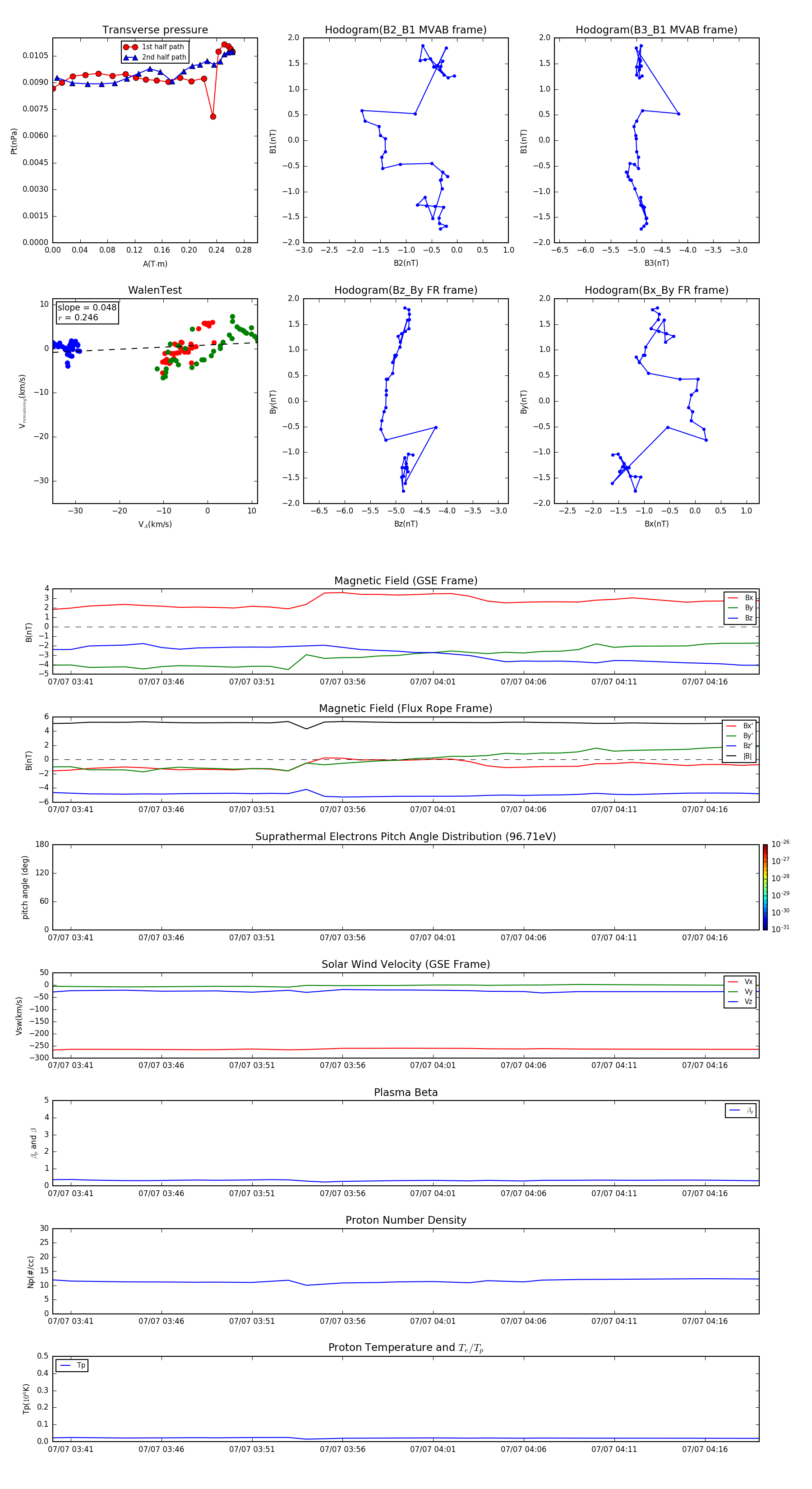This screenshot has height=1489, width=812.
Task: Click the βp legend box in Plasma Beta plot
Action: pyautogui.click(x=740, y=1110)
